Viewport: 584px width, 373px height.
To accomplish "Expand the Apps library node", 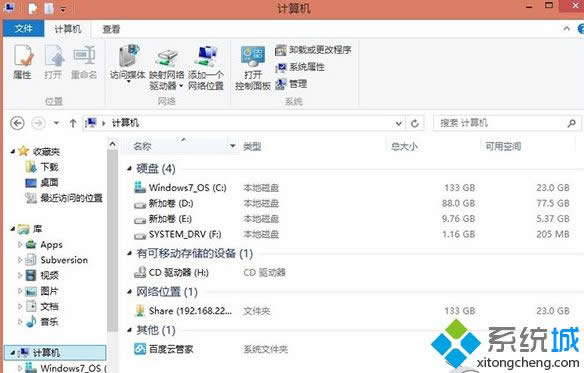I will pyautogui.click(x=20, y=245).
